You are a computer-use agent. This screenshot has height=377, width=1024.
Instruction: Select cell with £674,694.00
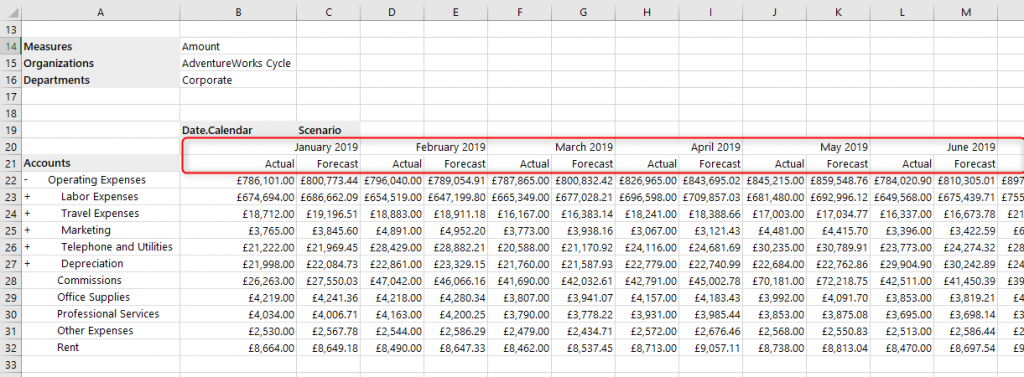tap(238, 197)
